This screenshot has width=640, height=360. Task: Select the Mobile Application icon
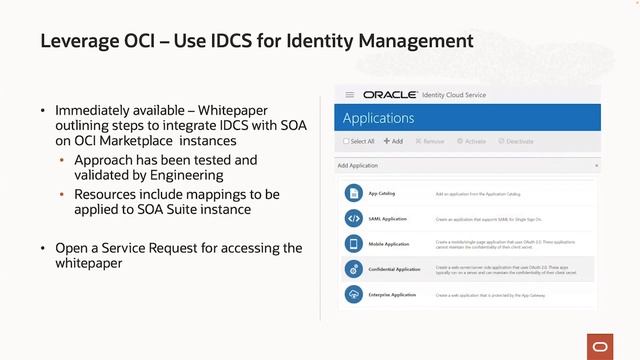point(353,244)
